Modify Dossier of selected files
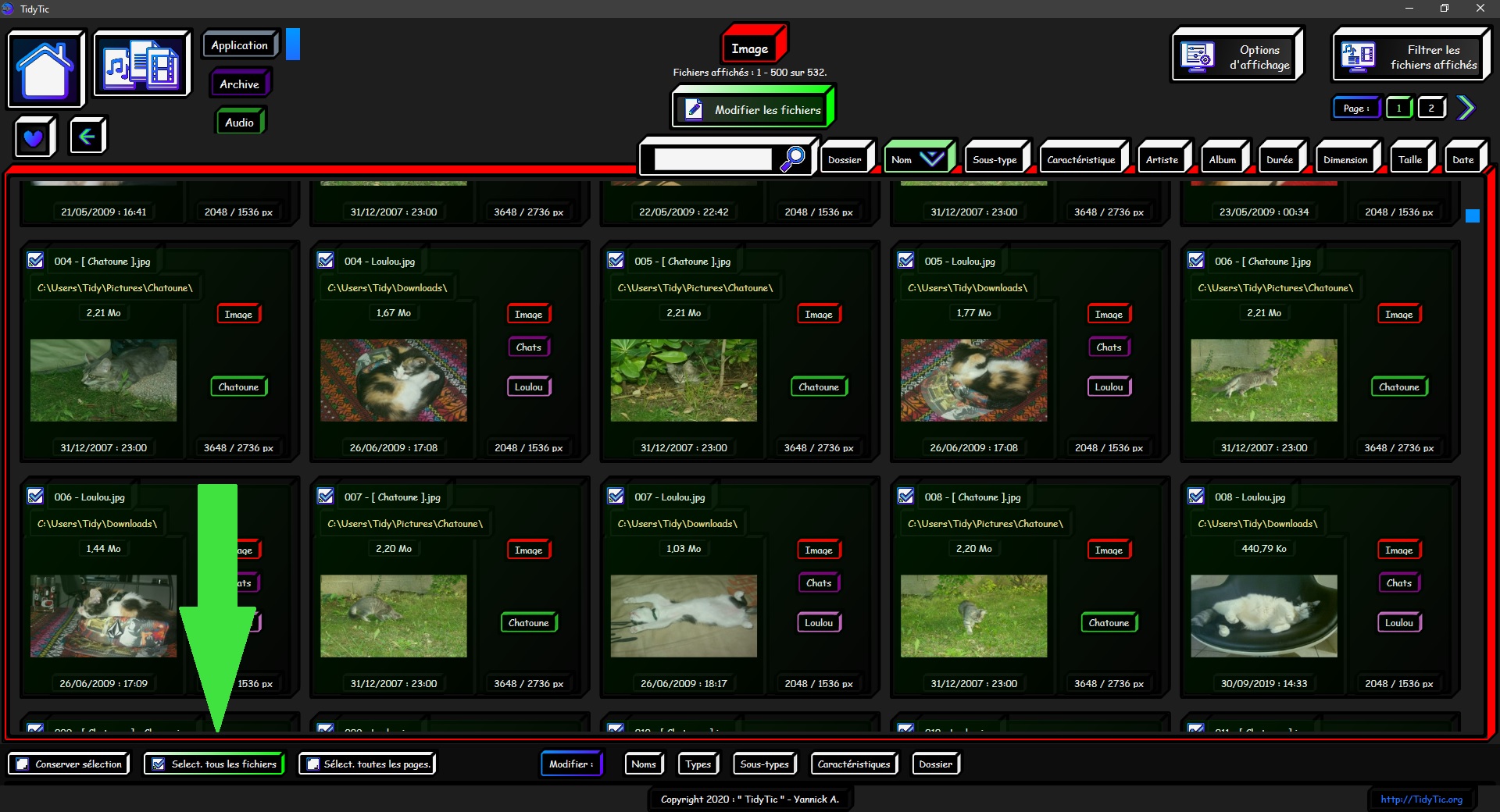This screenshot has height=812, width=1500. [936, 764]
